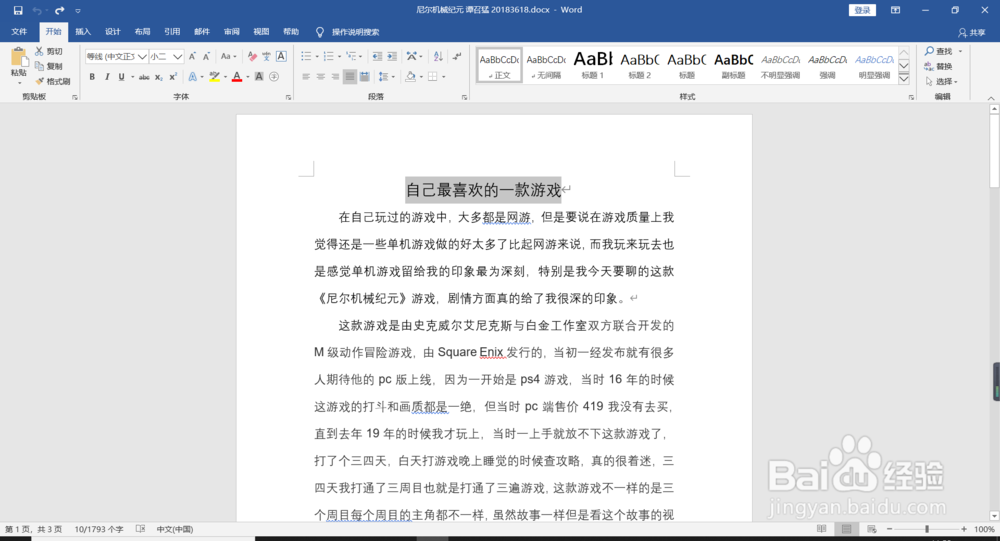The height and width of the screenshot is (541, 1000).
Task: Click 查找 find button
Action: (943, 51)
